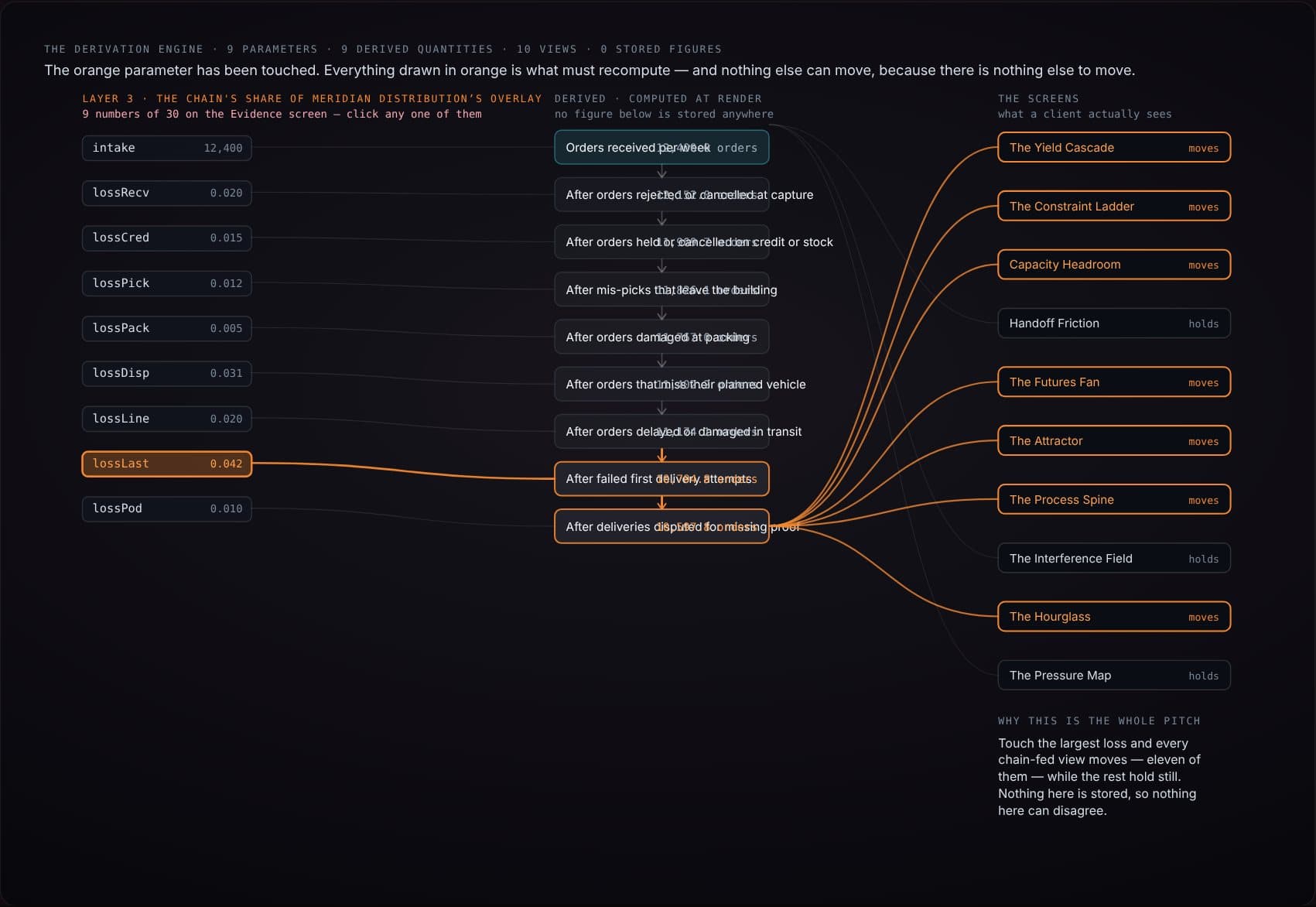The height and width of the screenshot is (907, 1316).
Task: Open The Pressure Map screen
Action: point(1114,676)
